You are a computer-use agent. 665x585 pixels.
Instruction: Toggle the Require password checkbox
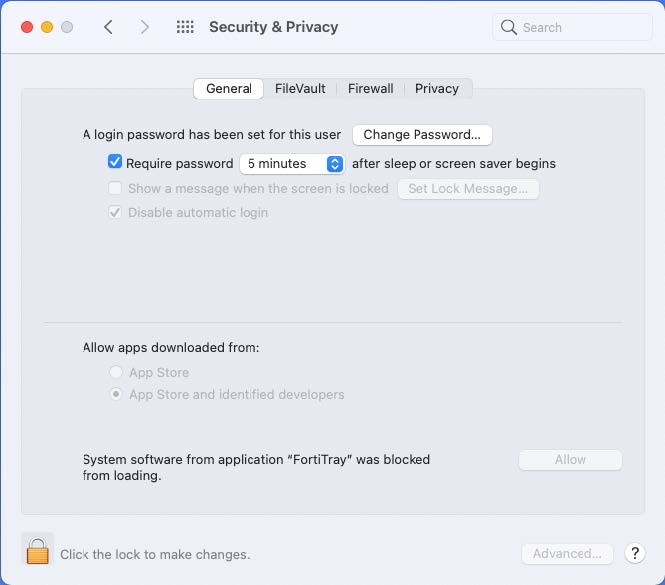pyautogui.click(x=115, y=162)
